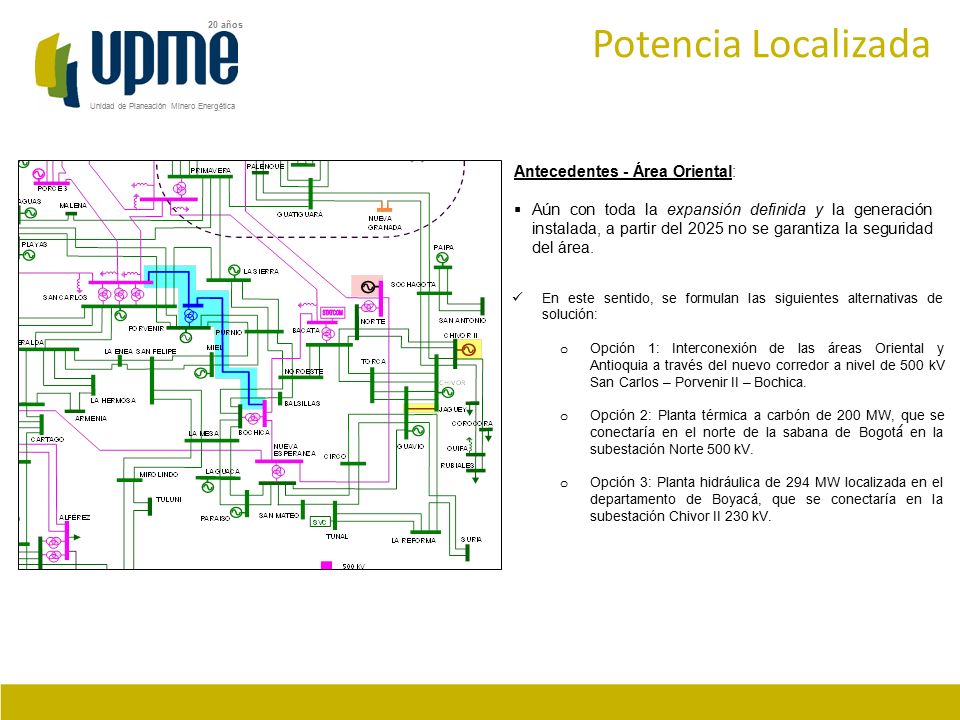Click the PALENQUE label

coord(265,167)
